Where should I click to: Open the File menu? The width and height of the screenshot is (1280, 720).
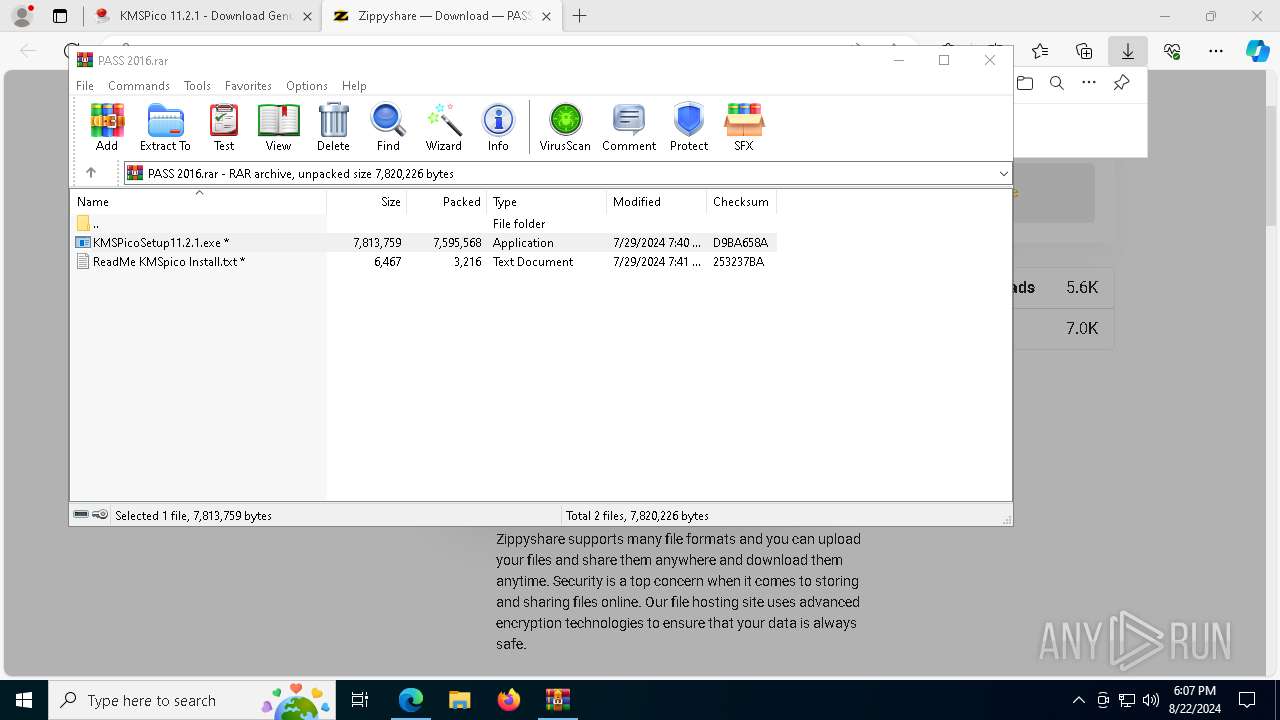click(85, 86)
